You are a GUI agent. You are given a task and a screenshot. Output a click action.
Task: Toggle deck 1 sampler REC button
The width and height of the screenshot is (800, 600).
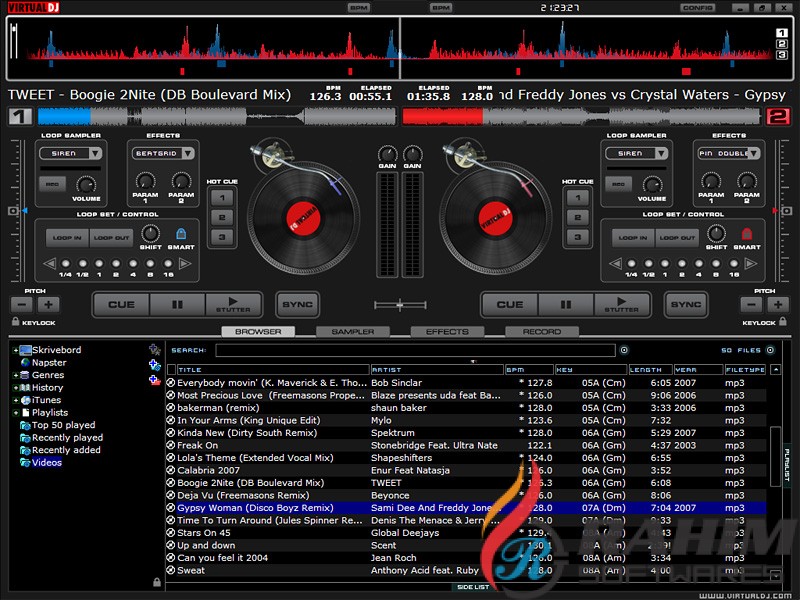pyautogui.click(x=53, y=184)
